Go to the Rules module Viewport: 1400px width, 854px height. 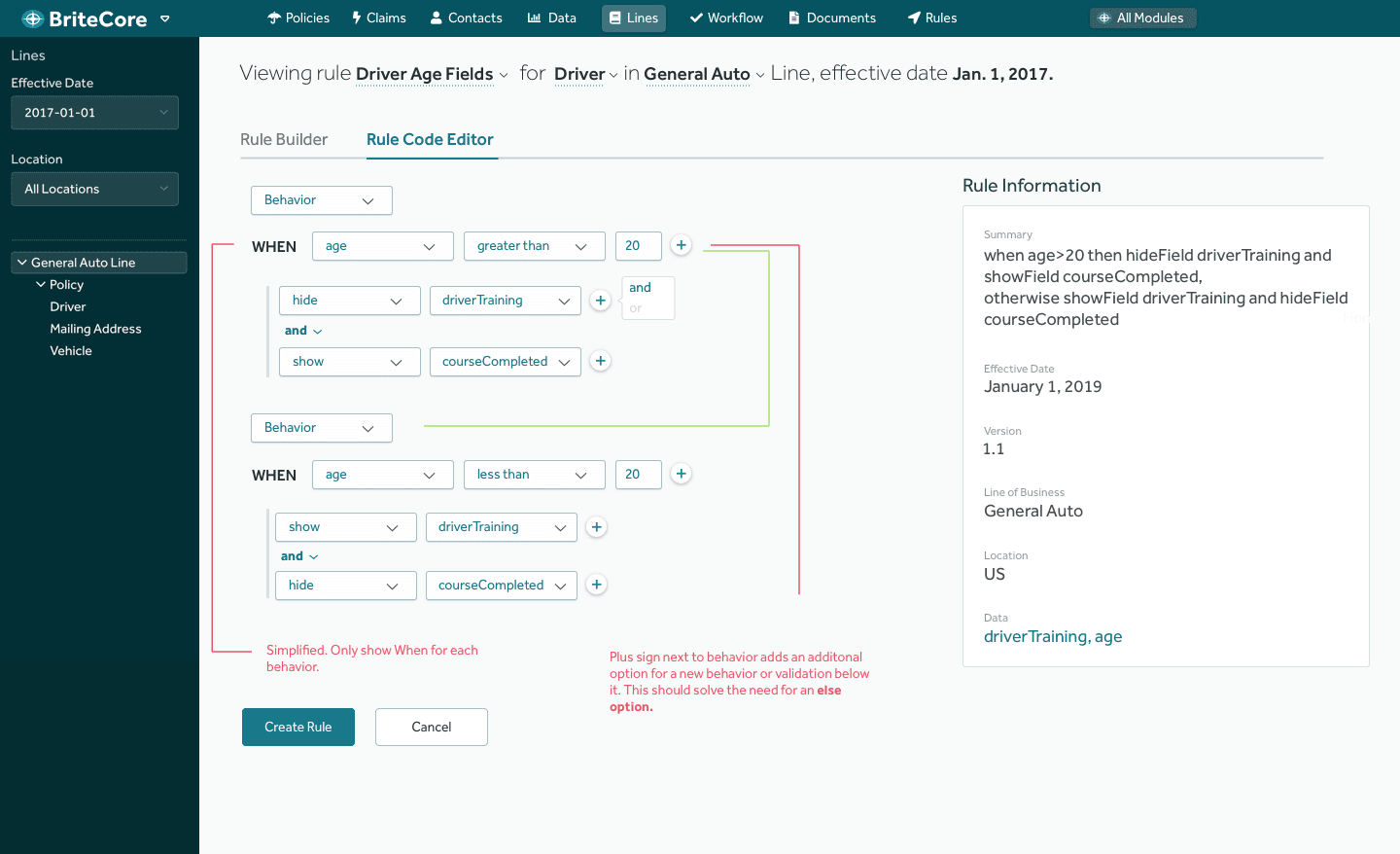point(932,18)
